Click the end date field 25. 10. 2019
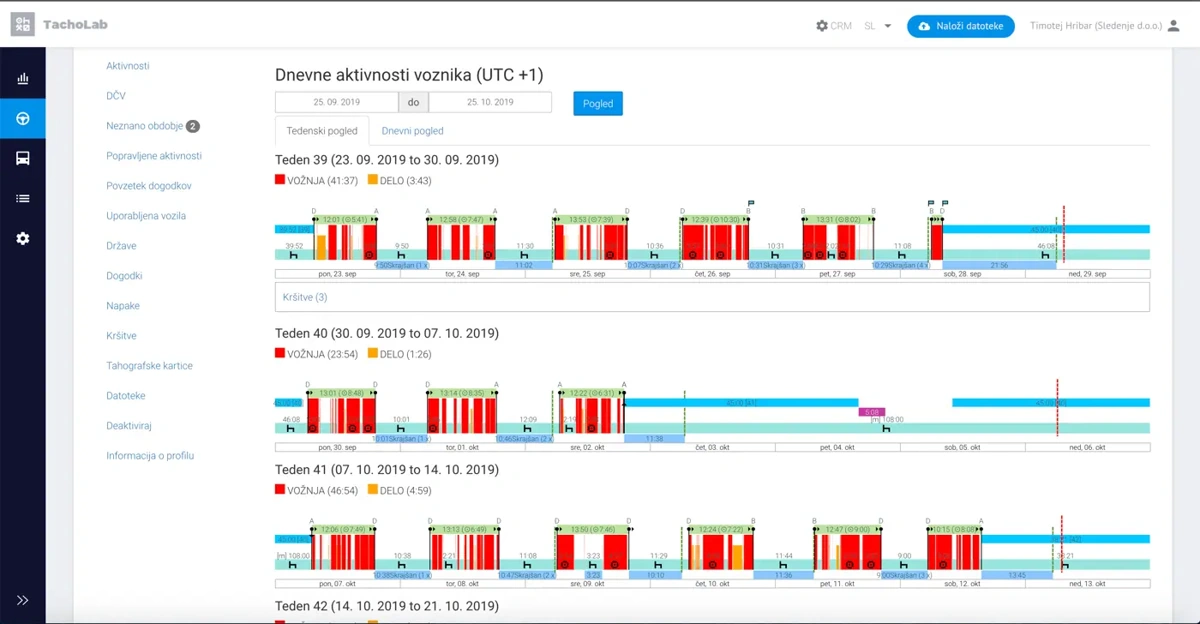Image resolution: width=1200 pixels, height=624 pixels. (490, 102)
